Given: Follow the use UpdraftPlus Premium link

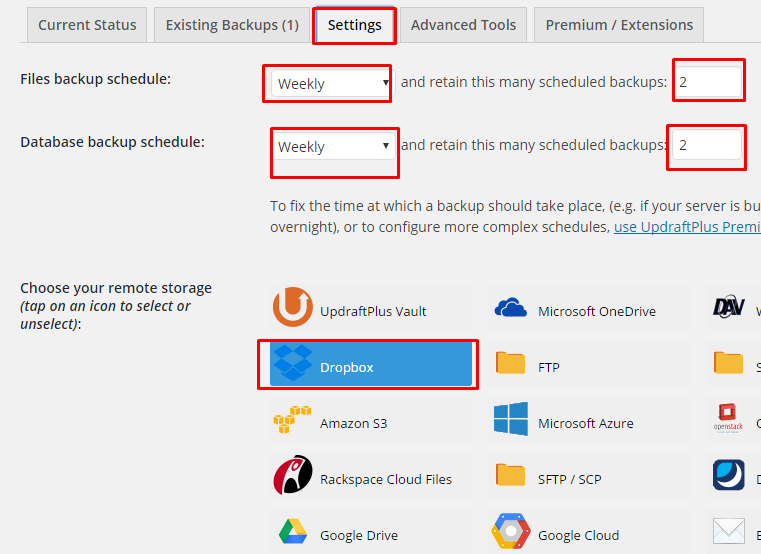Looking at the screenshot, I should [x=687, y=227].
